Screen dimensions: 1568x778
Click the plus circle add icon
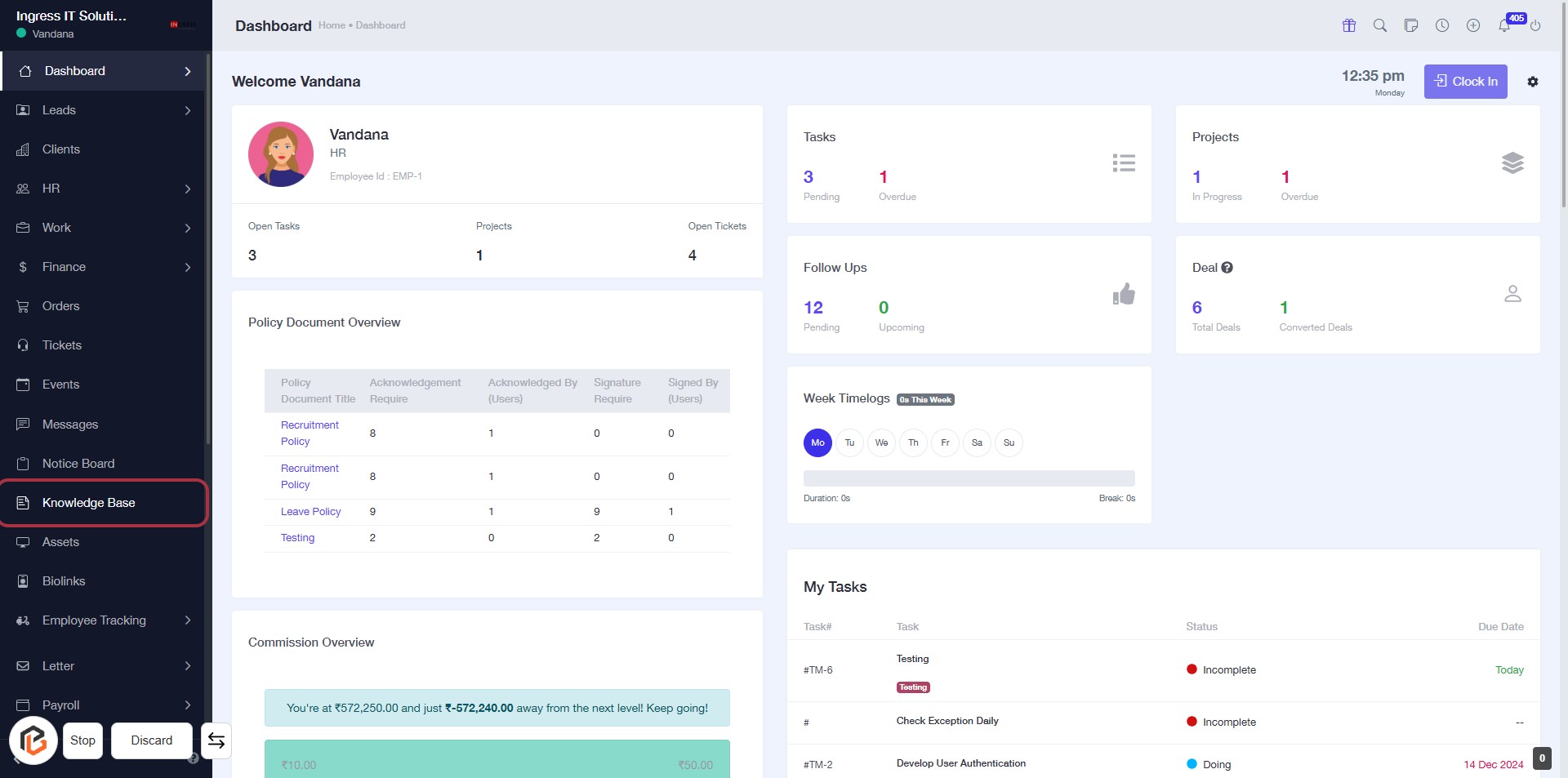(x=1473, y=25)
